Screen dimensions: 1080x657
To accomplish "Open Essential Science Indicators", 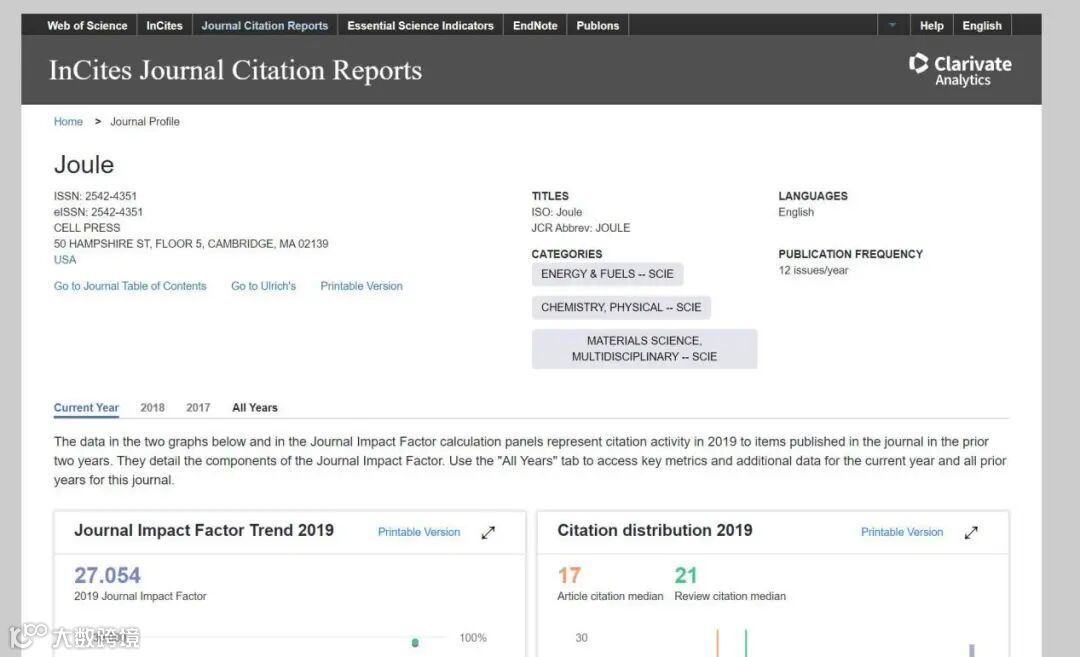I will (420, 25).
